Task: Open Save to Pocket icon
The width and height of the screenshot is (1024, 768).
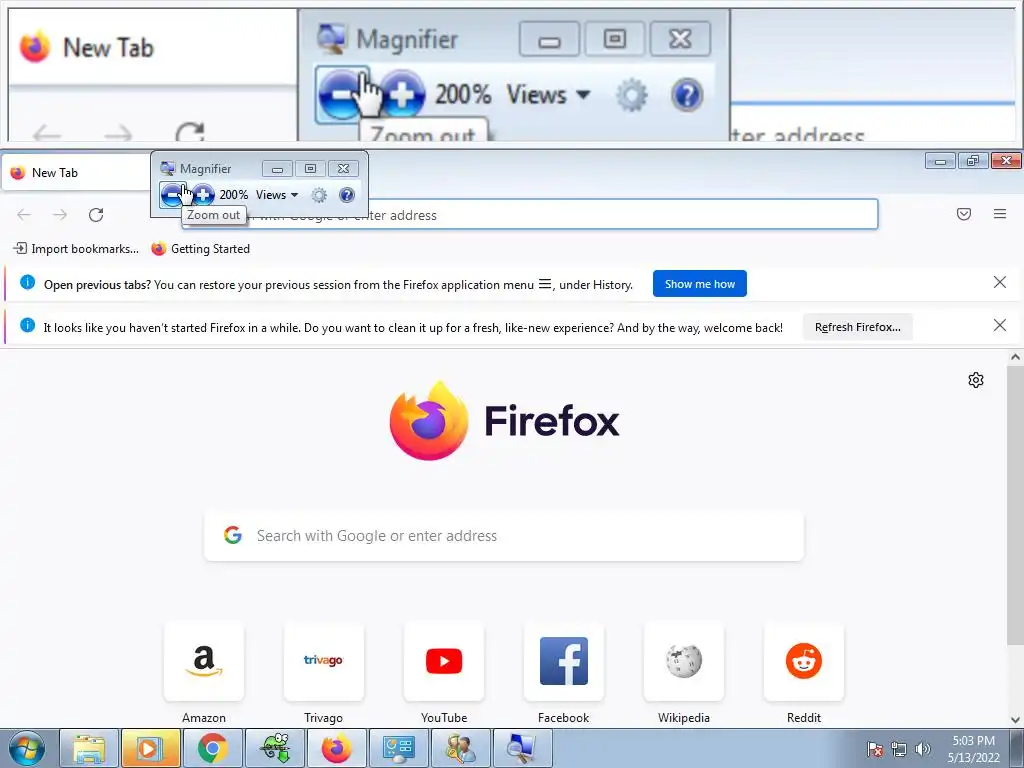Action: tap(964, 214)
